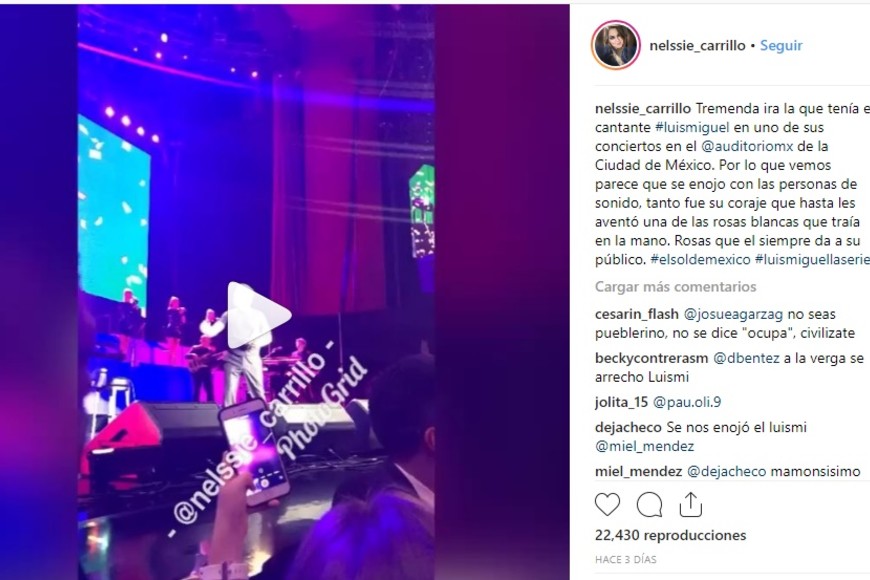Open the #elsoldemexico hashtag
The image size is (870, 580).
[x=700, y=259]
